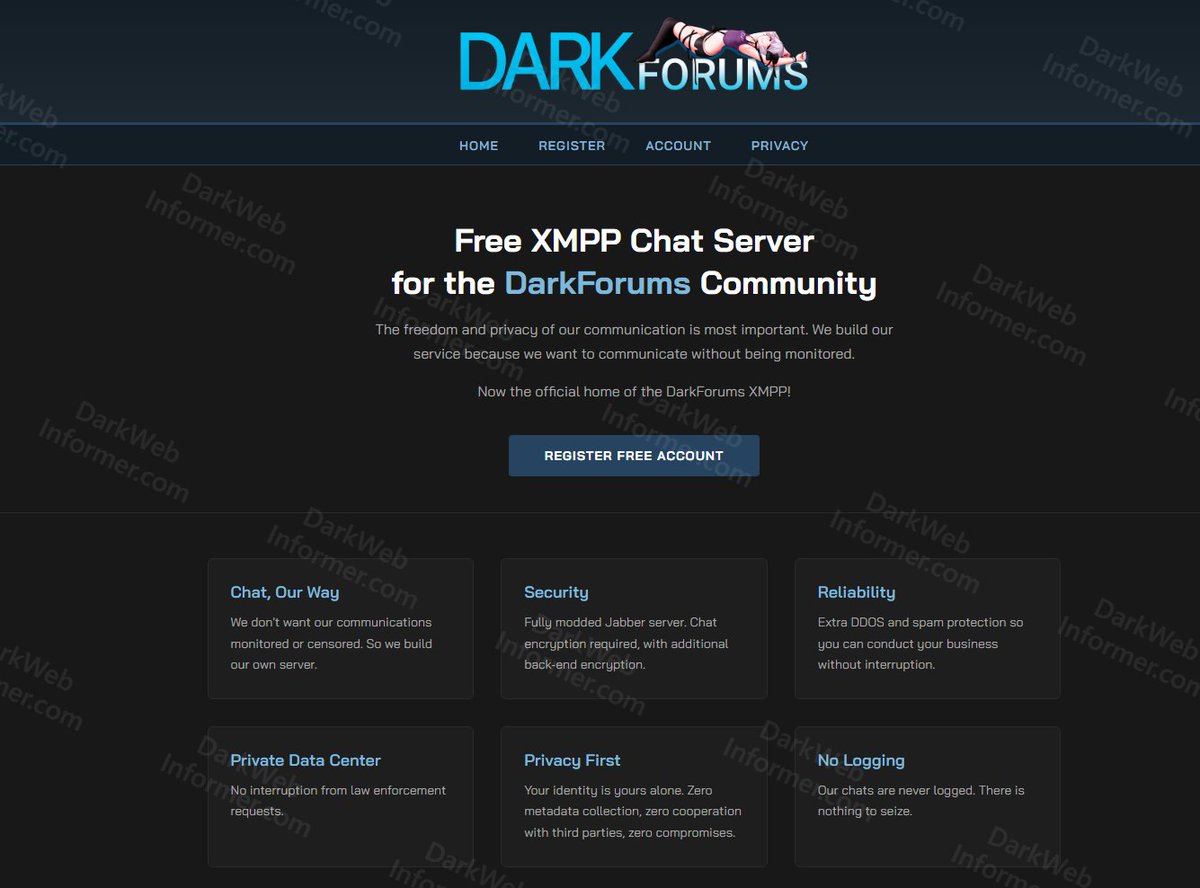Click the 'Free XMPP Chat Server' heading
This screenshot has height=888, width=1200.
633,241
